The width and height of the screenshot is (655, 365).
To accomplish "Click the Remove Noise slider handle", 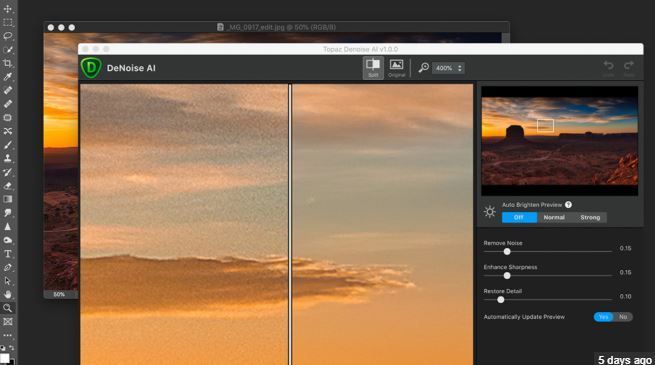I will pos(507,251).
